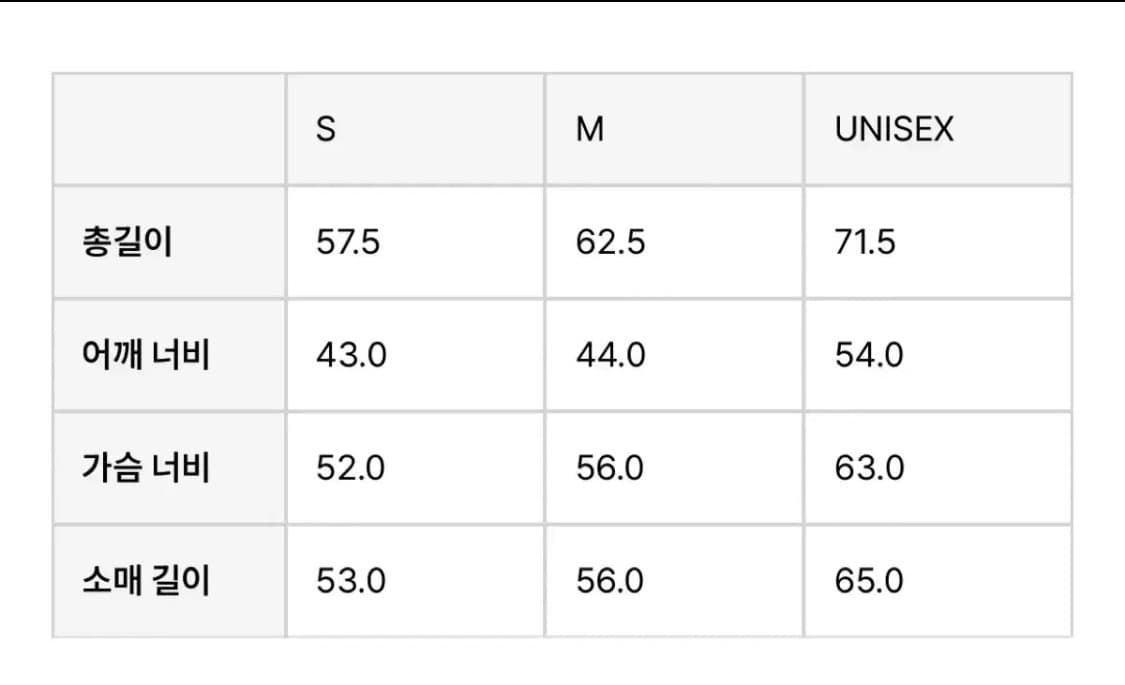The height and width of the screenshot is (685, 1125).
Task: Select the 52.0 chest width cell
Action: click(415, 468)
